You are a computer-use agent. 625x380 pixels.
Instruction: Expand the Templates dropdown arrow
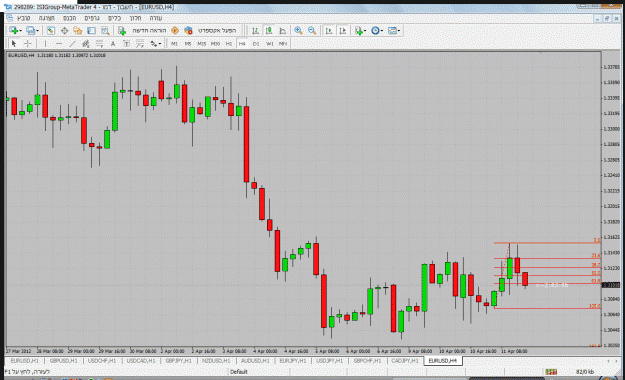click(399, 31)
